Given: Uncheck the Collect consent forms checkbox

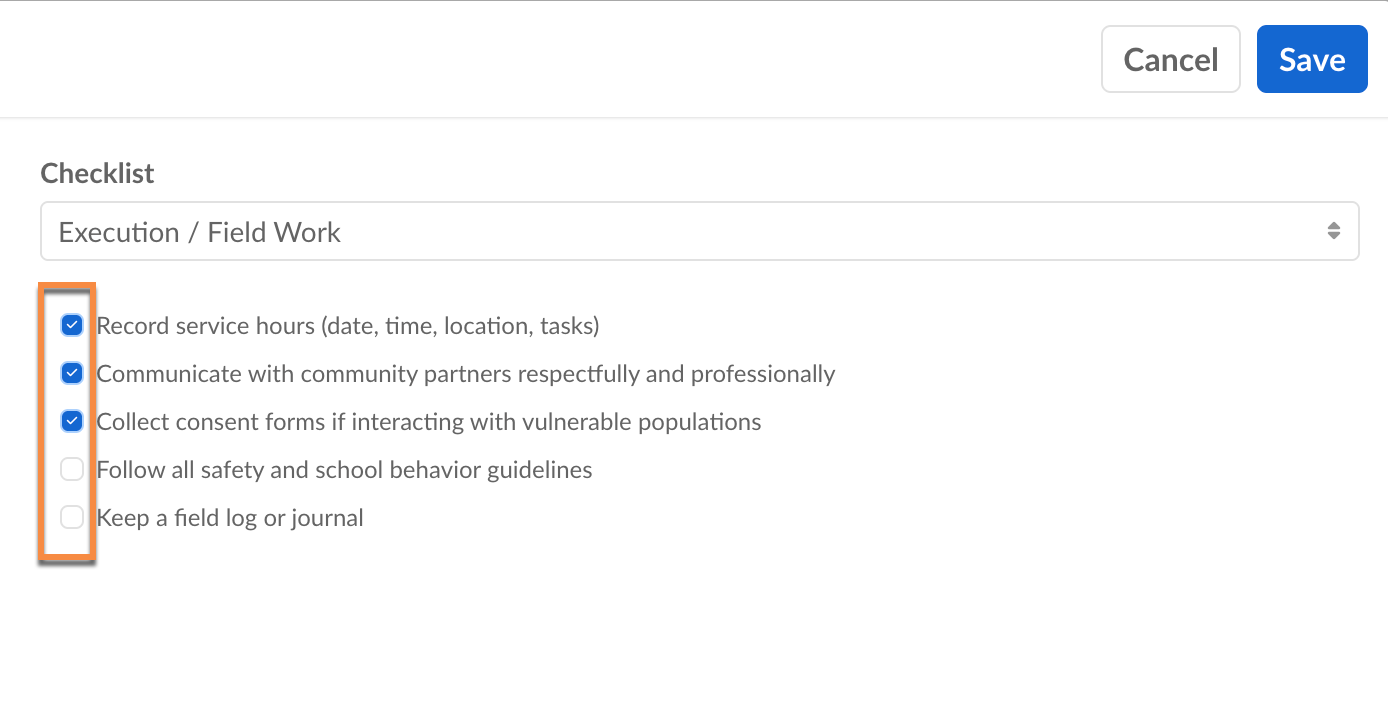Looking at the screenshot, I should point(72,421).
